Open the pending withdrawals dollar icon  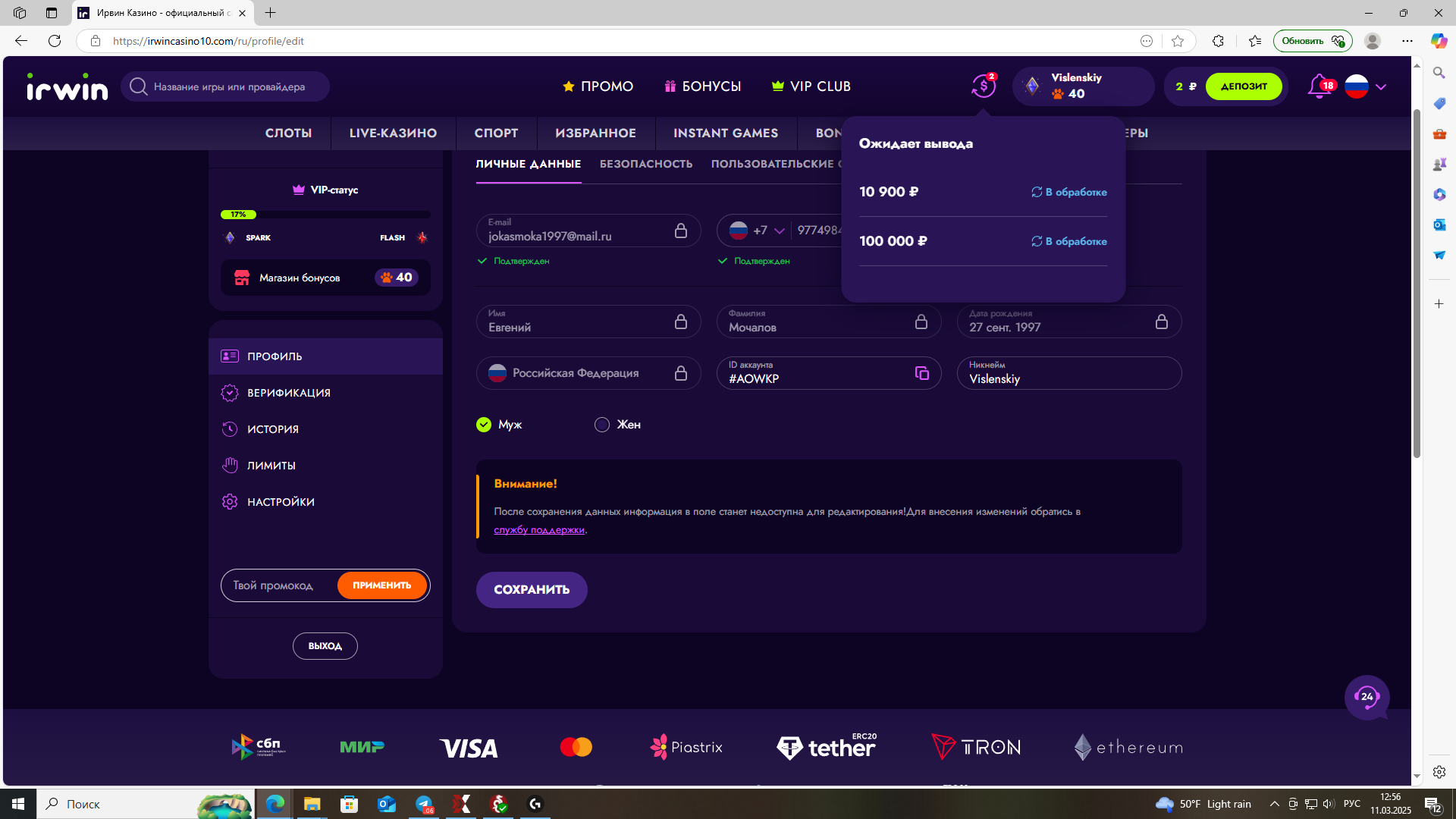(x=983, y=86)
